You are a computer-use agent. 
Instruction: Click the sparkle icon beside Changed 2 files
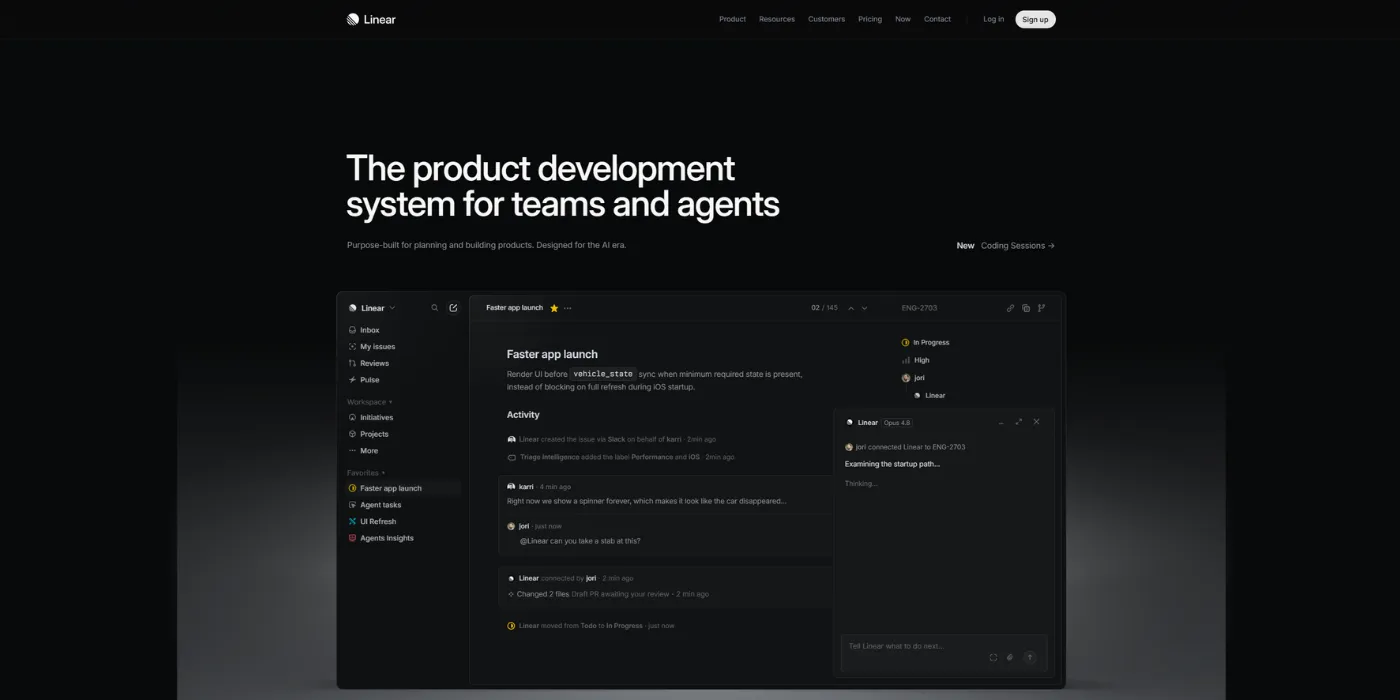click(511, 594)
